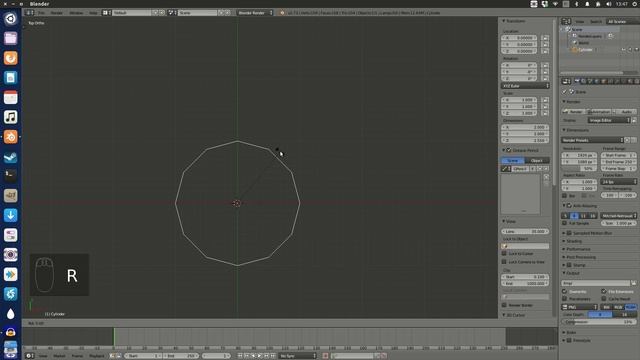Toggle Cylinder visibility eye icon

pos(623,49)
